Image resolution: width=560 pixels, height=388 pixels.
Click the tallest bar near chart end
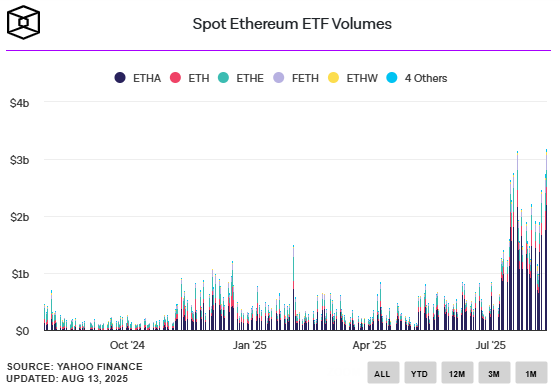coord(546,239)
